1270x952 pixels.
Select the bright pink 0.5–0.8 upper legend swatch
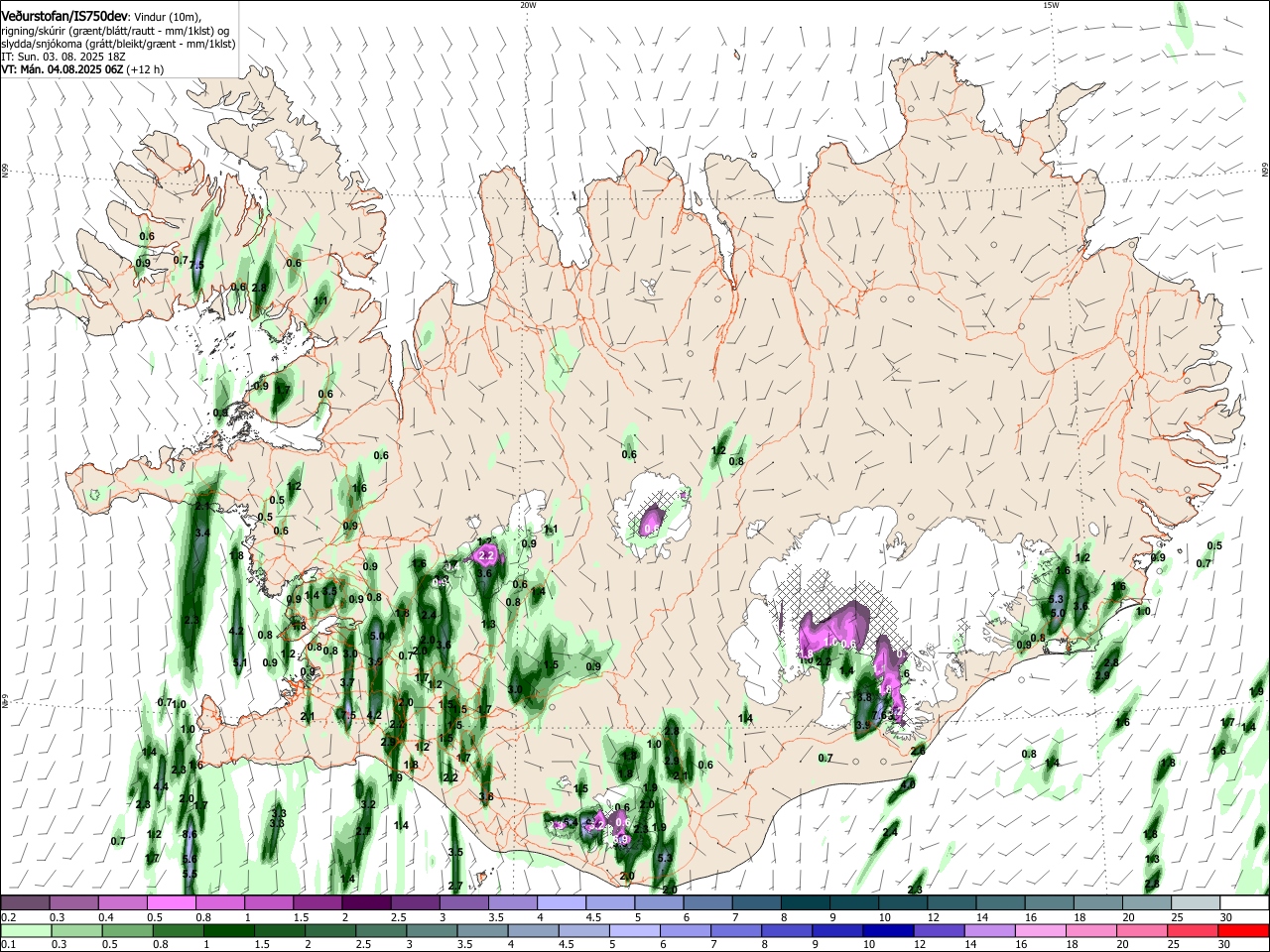click(x=171, y=902)
